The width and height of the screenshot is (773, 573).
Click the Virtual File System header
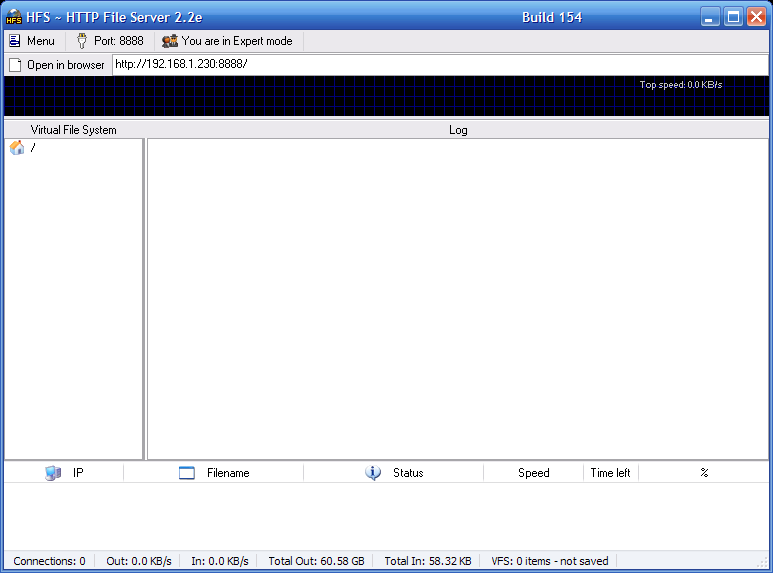pos(73,130)
